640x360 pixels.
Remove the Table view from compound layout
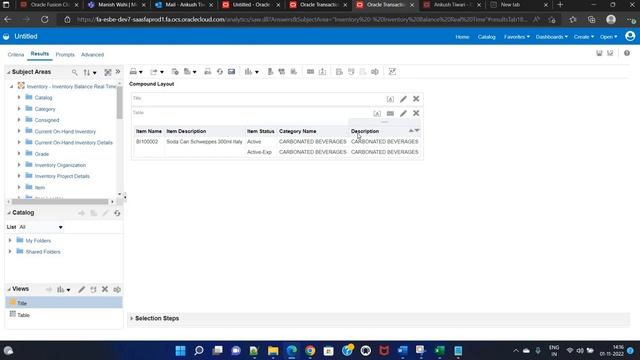[x=416, y=113]
